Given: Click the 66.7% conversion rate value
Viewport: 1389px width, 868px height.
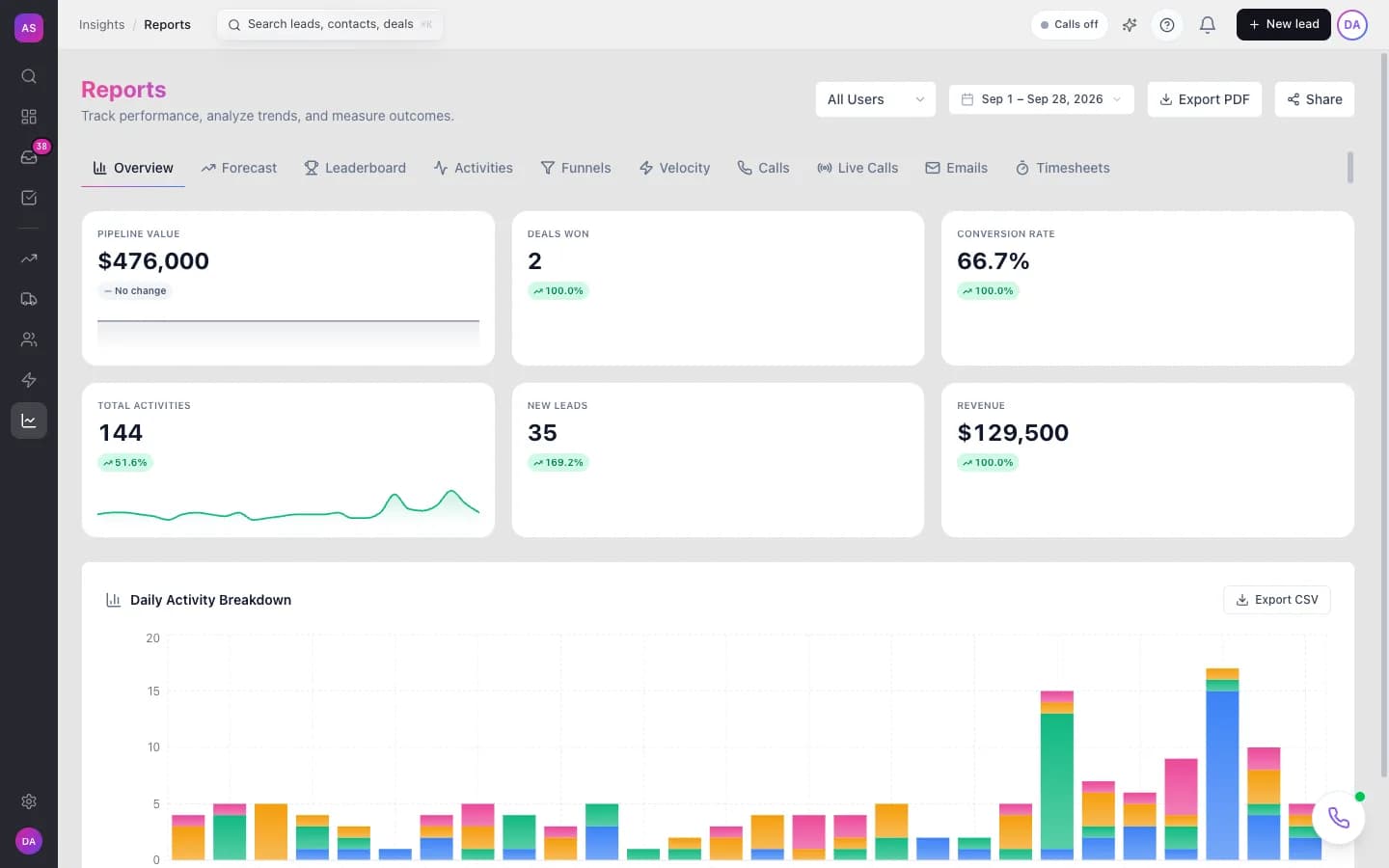Looking at the screenshot, I should coord(994,261).
